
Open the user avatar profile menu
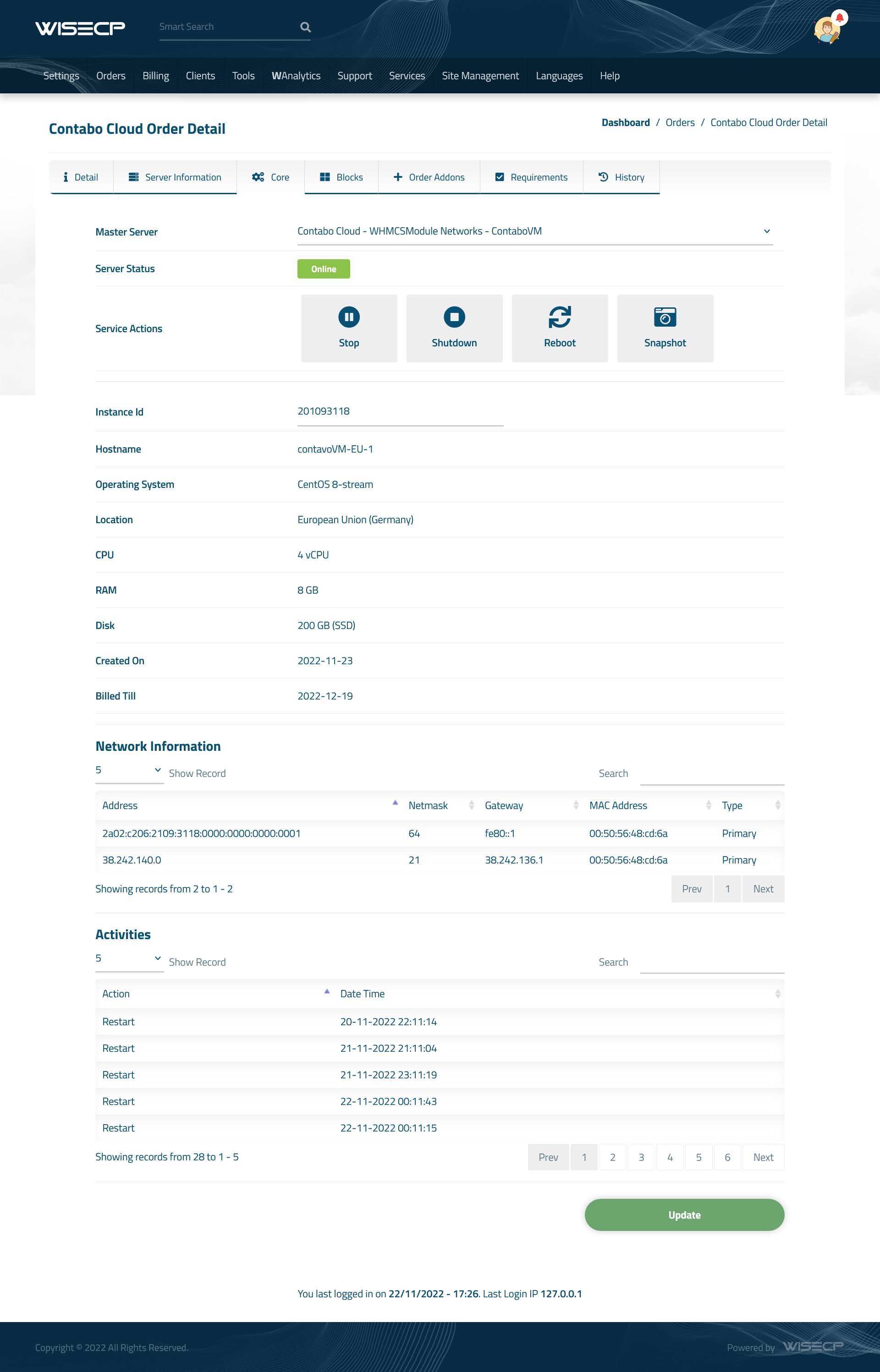826,30
